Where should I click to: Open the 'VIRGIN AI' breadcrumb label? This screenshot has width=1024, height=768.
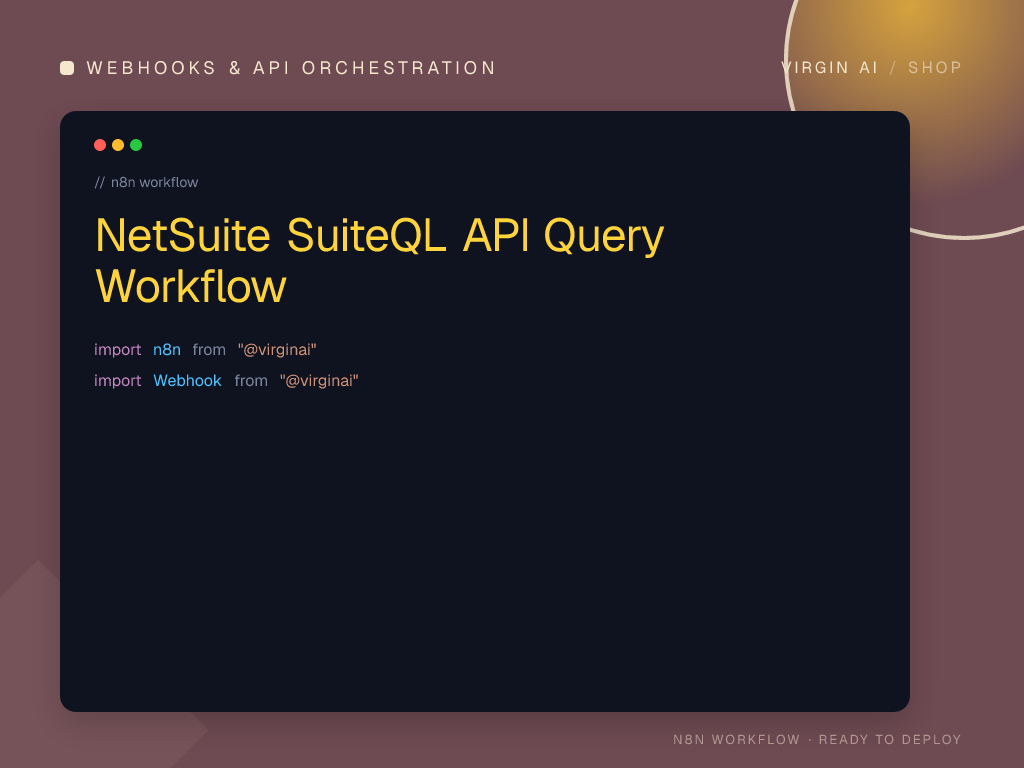point(829,68)
